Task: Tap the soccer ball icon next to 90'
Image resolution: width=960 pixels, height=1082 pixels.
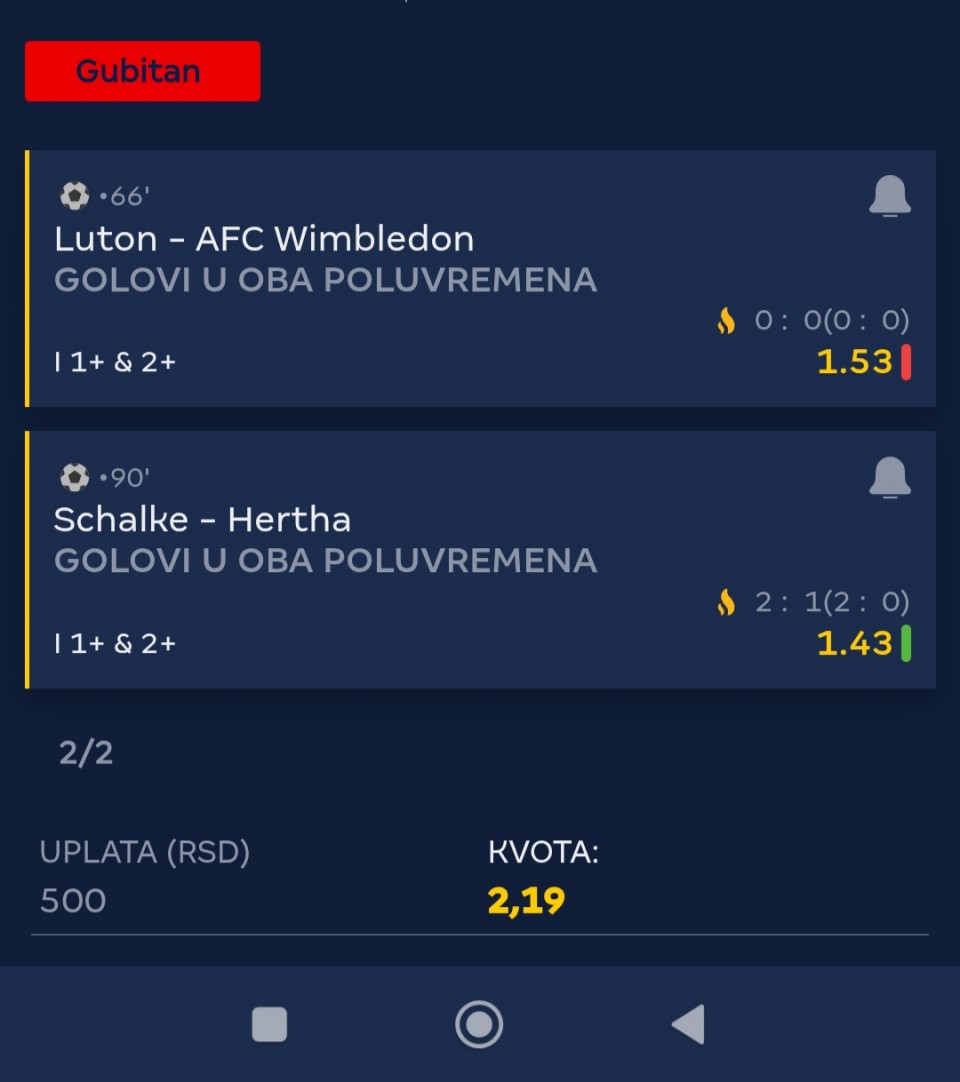Action: click(x=75, y=478)
